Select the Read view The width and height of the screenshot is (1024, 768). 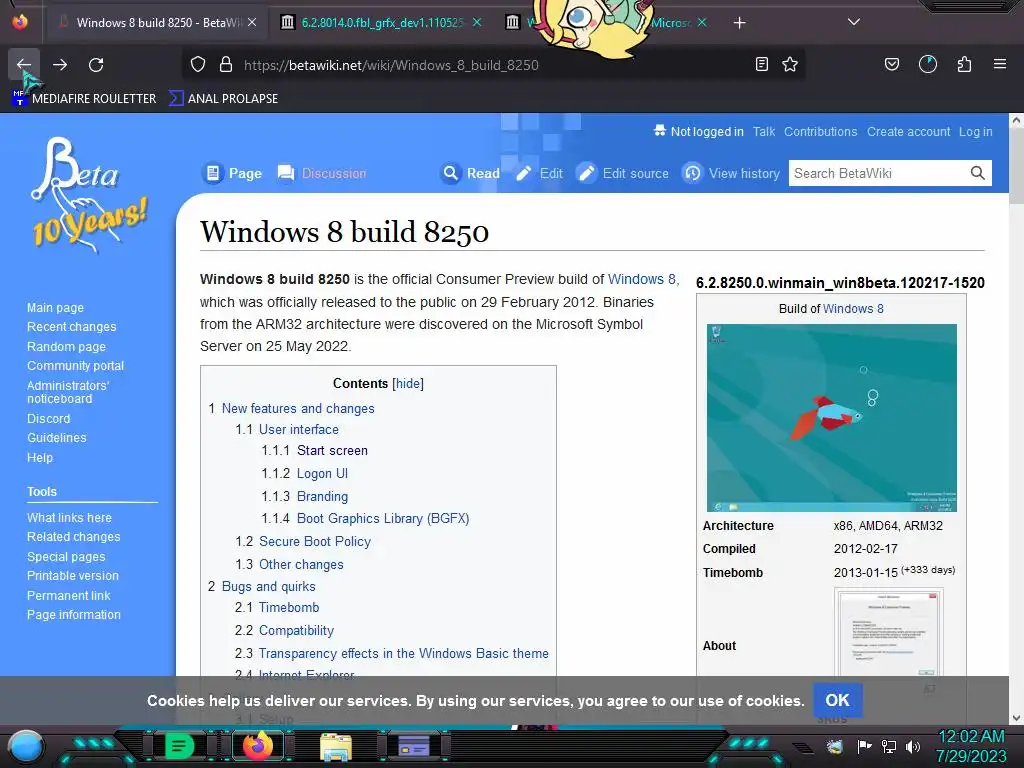470,173
